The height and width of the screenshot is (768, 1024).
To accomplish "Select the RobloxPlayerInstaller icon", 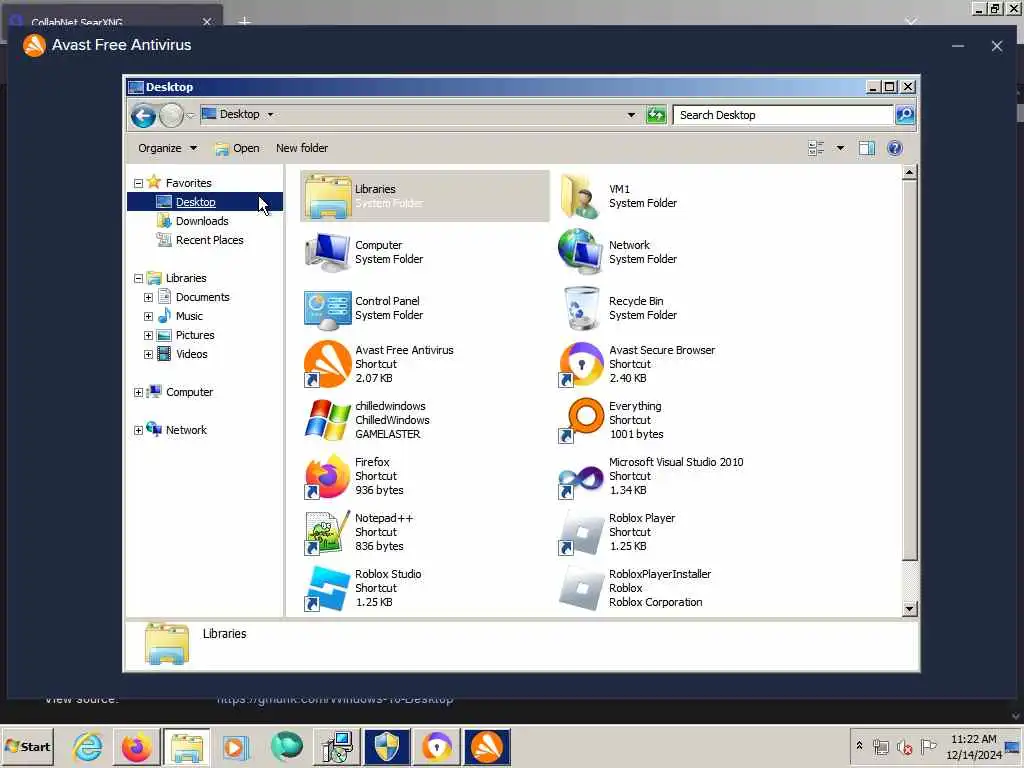I will 581,588.
